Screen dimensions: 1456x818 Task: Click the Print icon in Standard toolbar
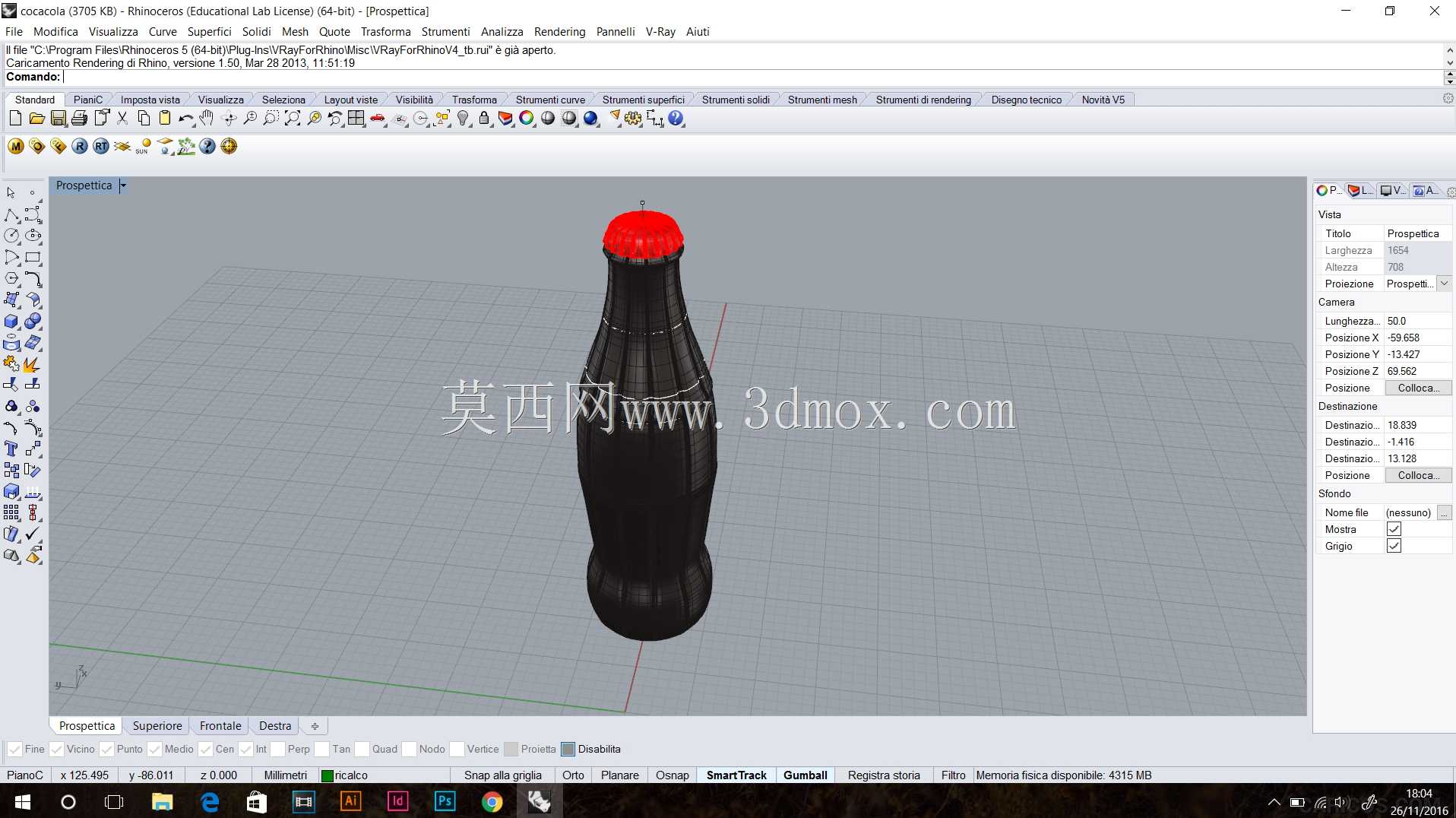pos(79,119)
